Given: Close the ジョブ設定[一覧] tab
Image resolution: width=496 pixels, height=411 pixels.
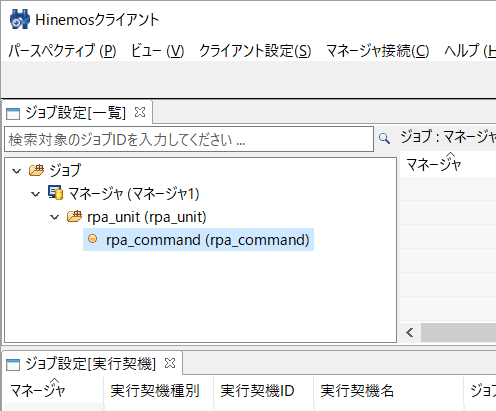Looking at the screenshot, I should (140, 112).
